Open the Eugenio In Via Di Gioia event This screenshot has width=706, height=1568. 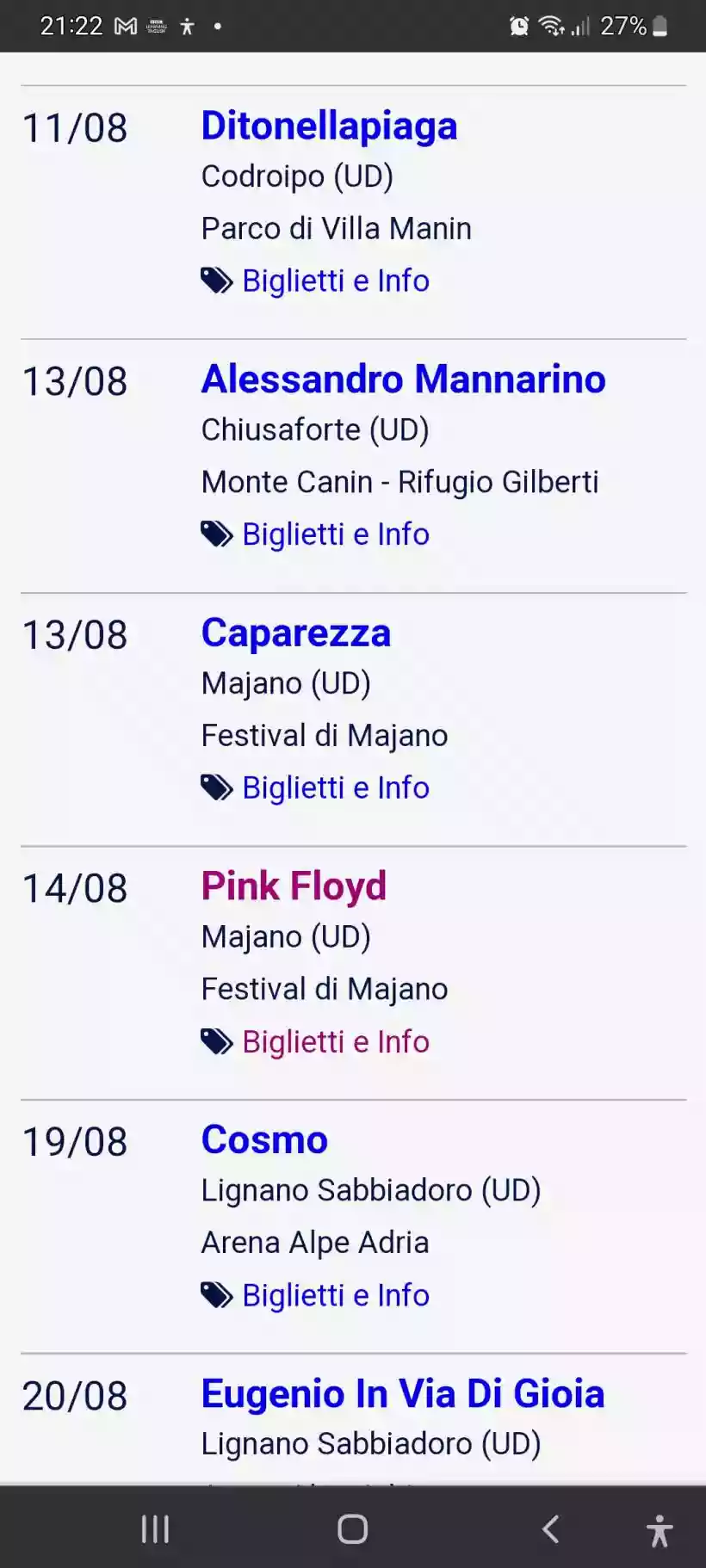coord(403,1394)
